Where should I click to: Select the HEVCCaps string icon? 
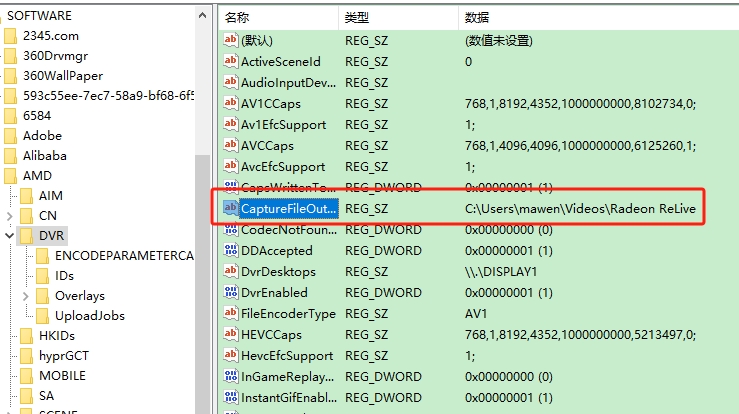click(x=230, y=334)
